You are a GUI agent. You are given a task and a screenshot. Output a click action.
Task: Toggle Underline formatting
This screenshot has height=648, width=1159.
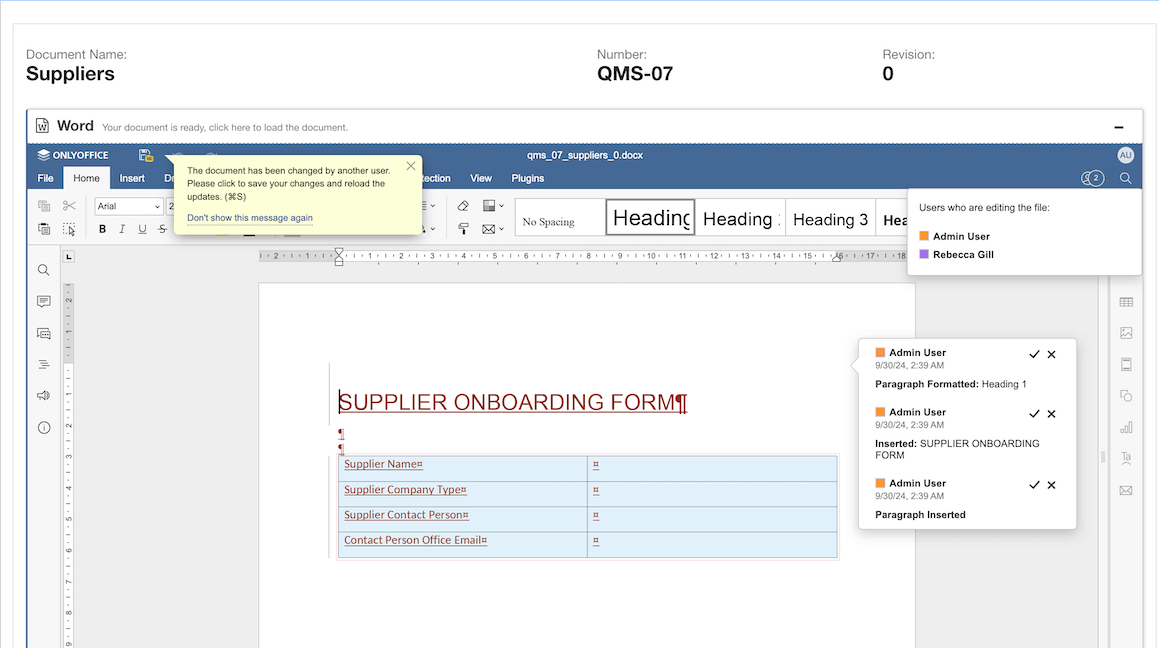(143, 229)
